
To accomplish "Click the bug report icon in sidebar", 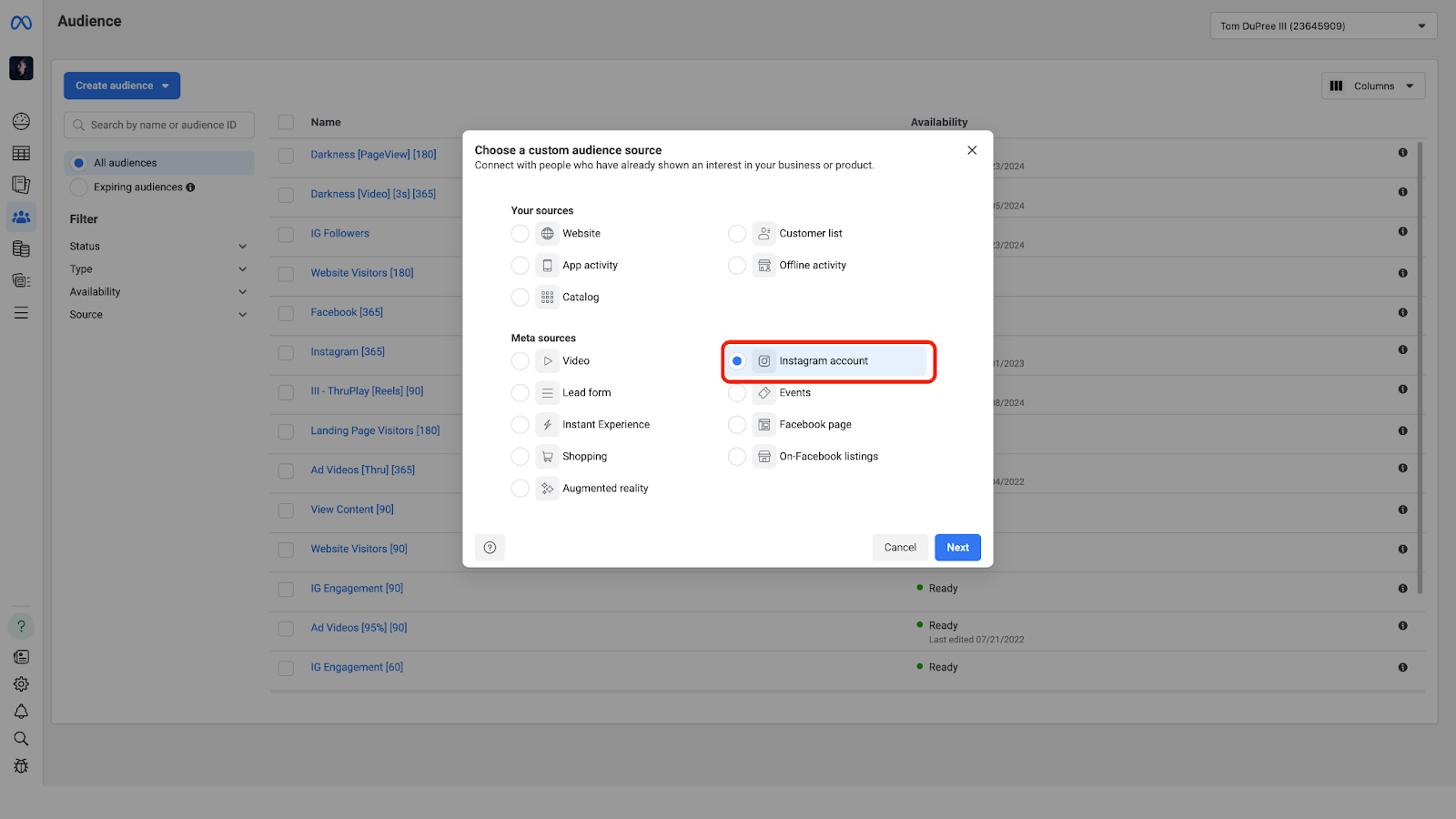I will point(21,766).
